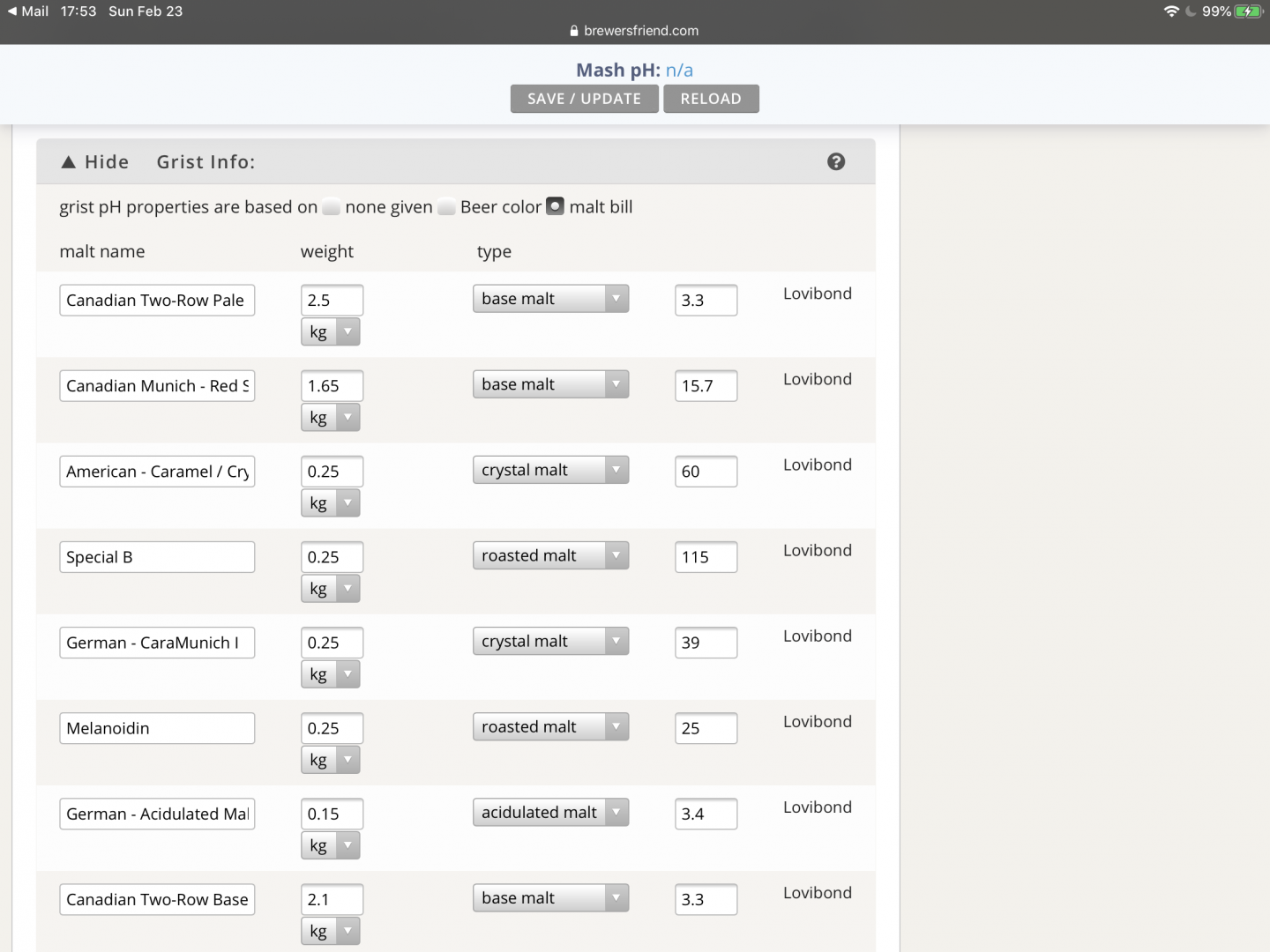The image size is (1270, 952).
Task: Collapse the Grist Info section with Hide
Action: click(x=95, y=162)
